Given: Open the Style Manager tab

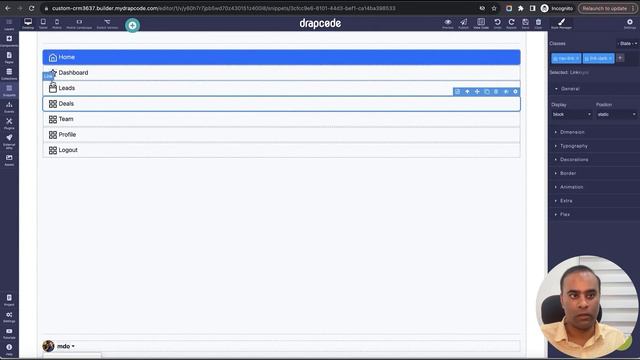Looking at the screenshot, I should pos(562,24).
